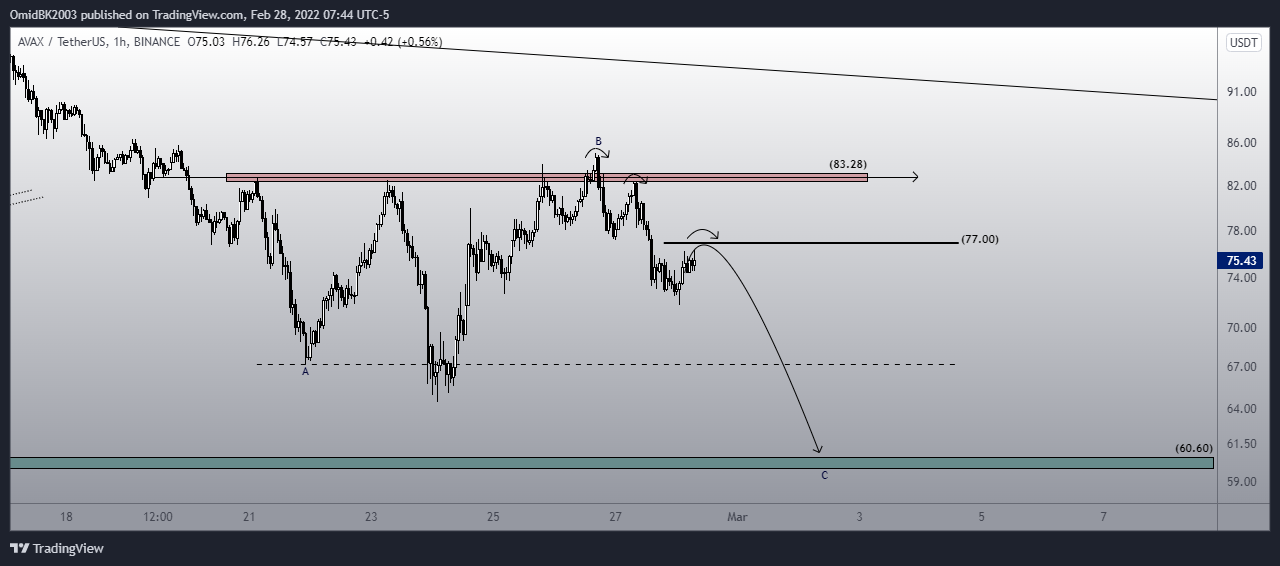Click the 86.00 price axis label
This screenshot has width=1280, height=566.
coord(1243,143)
